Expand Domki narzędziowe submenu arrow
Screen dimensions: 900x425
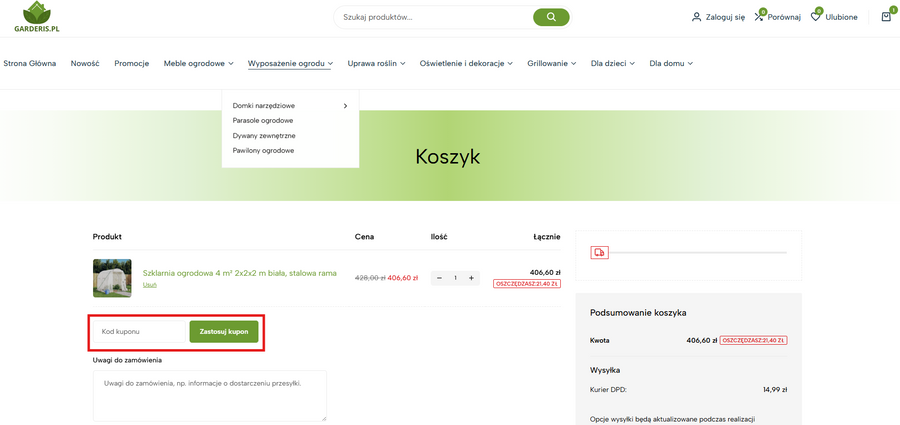345,105
